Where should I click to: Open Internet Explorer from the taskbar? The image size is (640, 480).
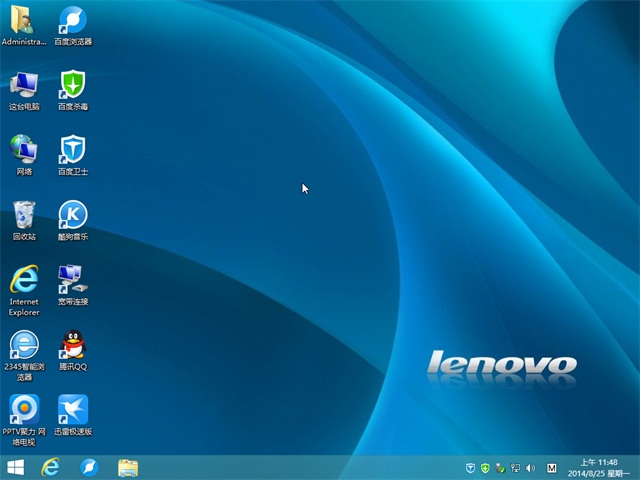tap(50, 467)
